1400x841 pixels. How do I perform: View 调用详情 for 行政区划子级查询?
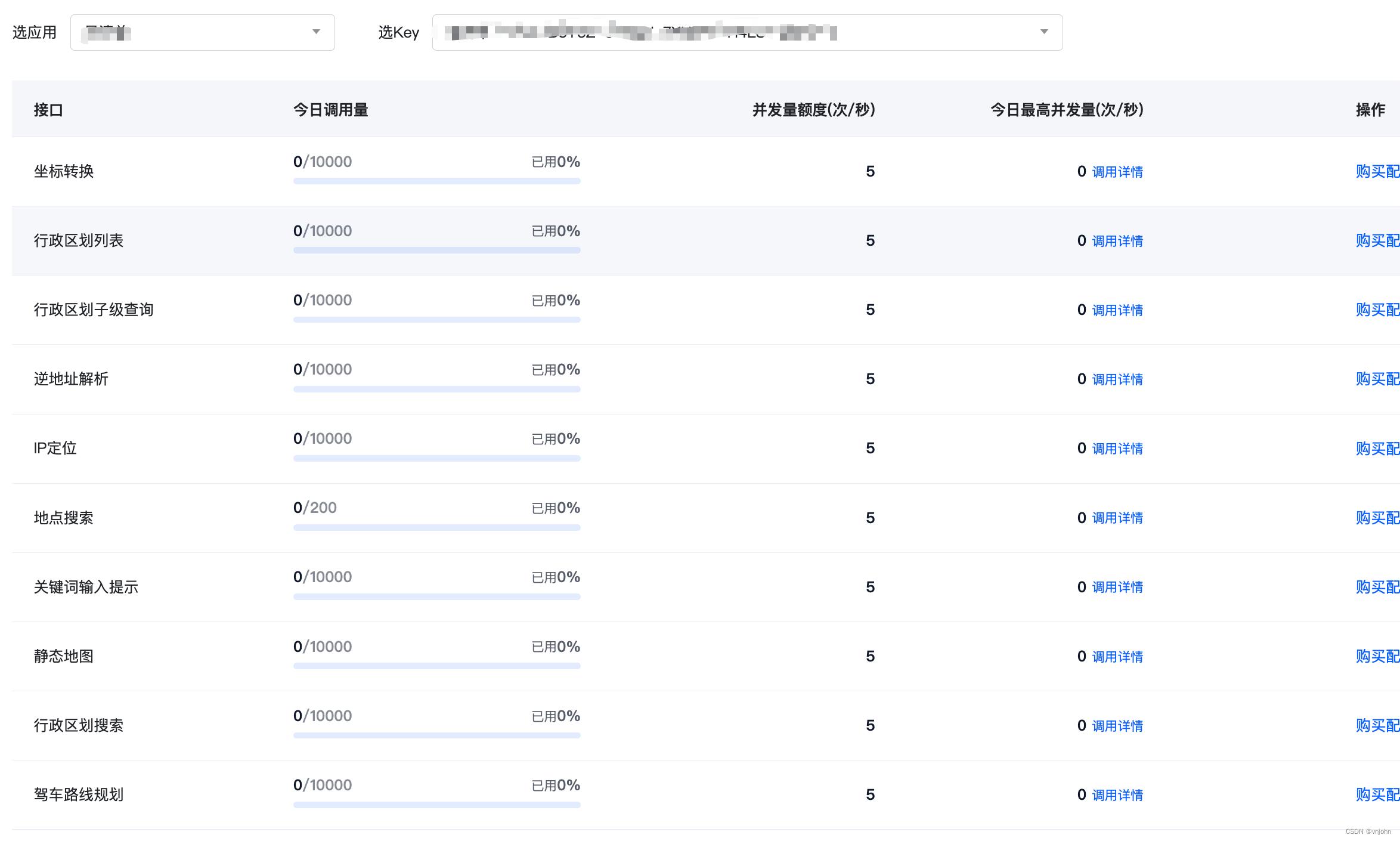point(1117,310)
